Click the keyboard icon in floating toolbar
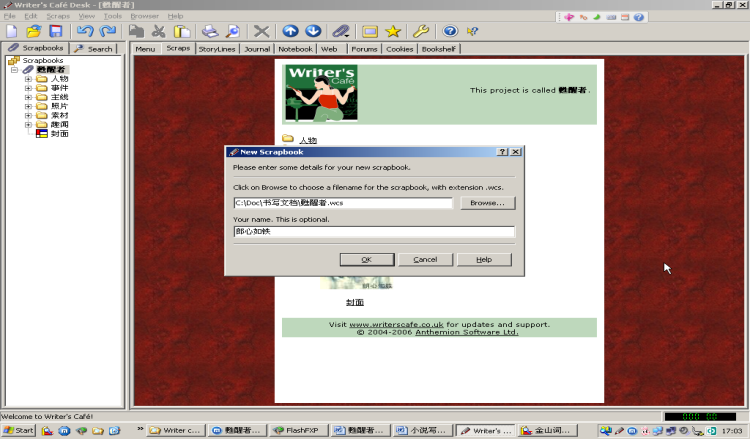This screenshot has height=439, width=750. point(611,17)
